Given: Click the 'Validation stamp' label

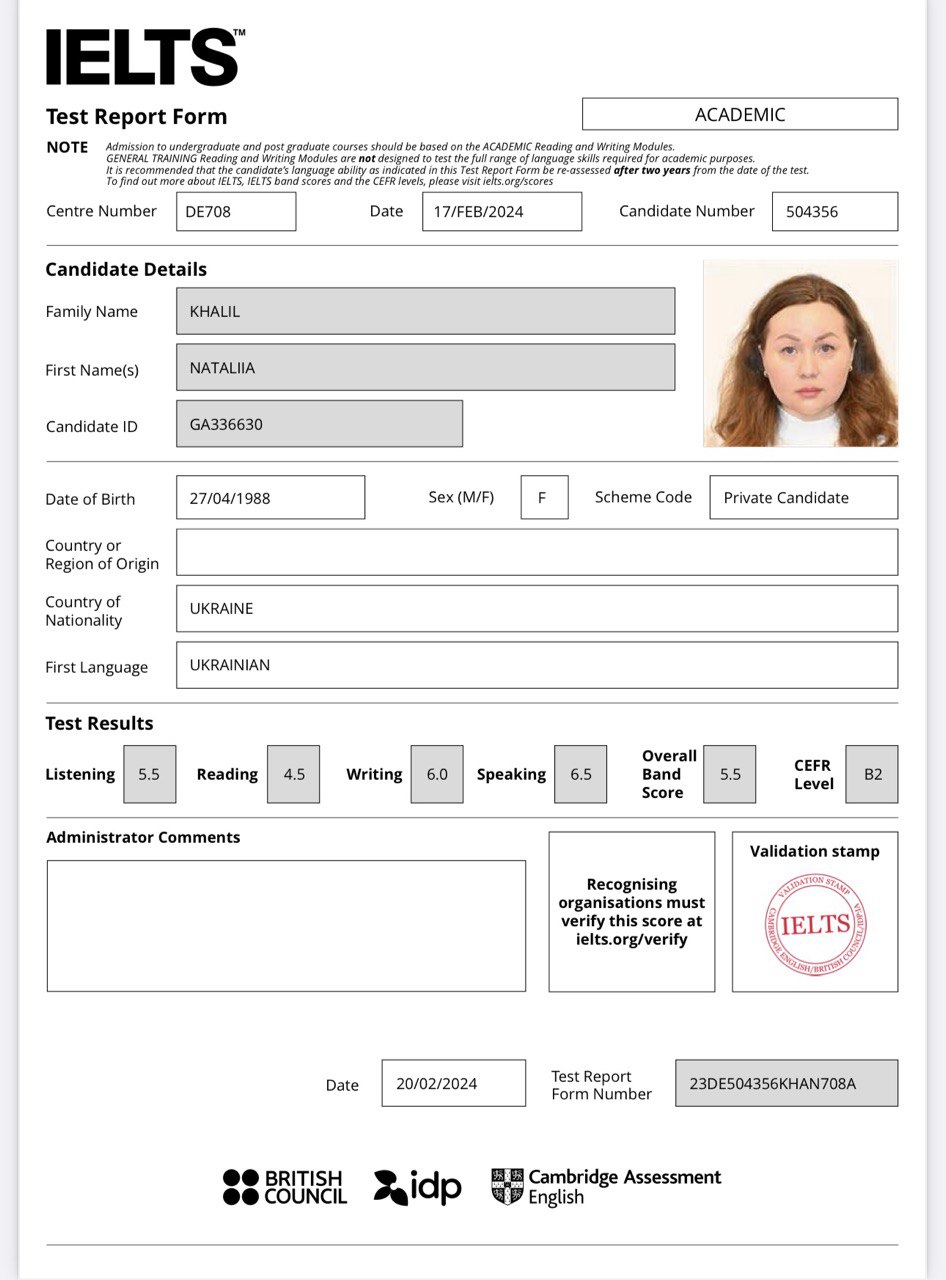Looking at the screenshot, I should point(815,851).
